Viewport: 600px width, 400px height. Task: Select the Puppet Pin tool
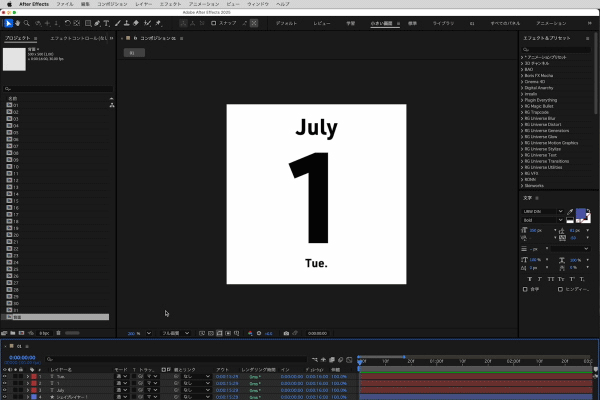158,23
